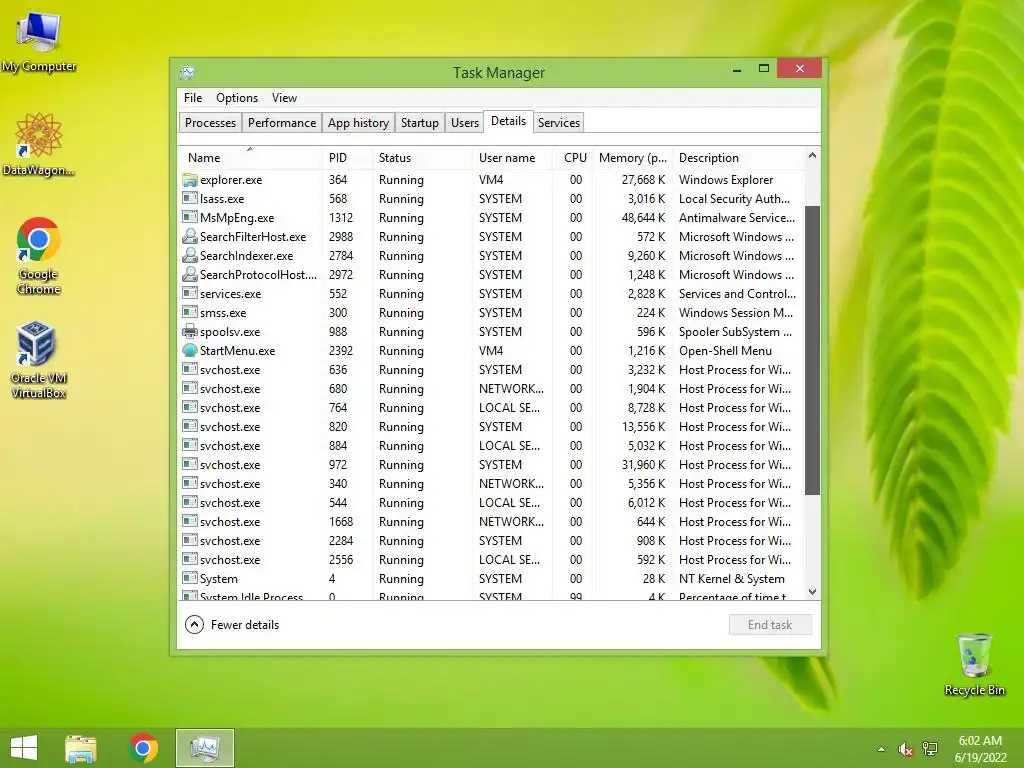Sort by the User name column header

pyautogui.click(x=512, y=157)
